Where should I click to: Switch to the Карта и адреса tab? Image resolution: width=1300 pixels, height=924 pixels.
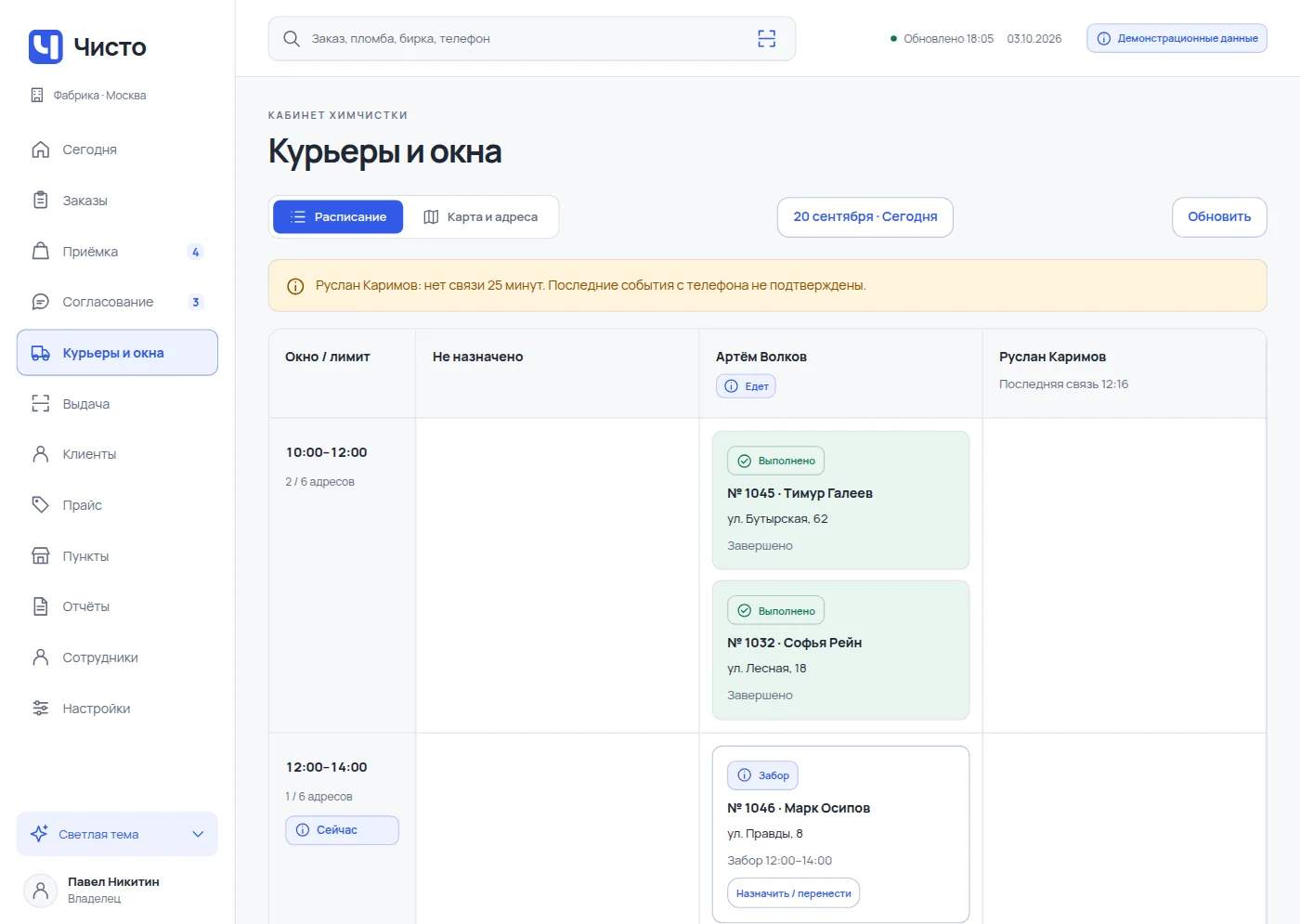pos(481,217)
